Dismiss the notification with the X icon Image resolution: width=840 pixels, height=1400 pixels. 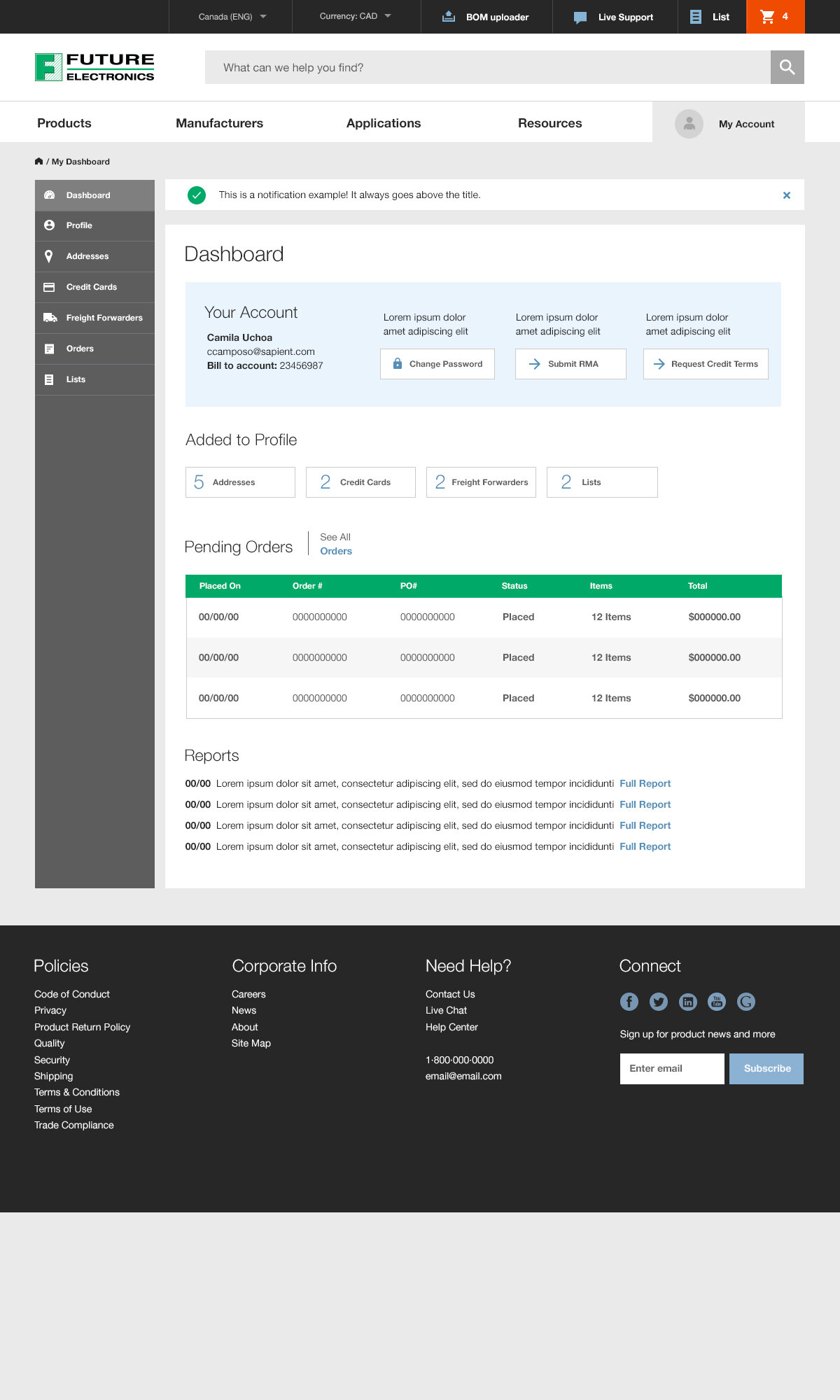(x=787, y=195)
